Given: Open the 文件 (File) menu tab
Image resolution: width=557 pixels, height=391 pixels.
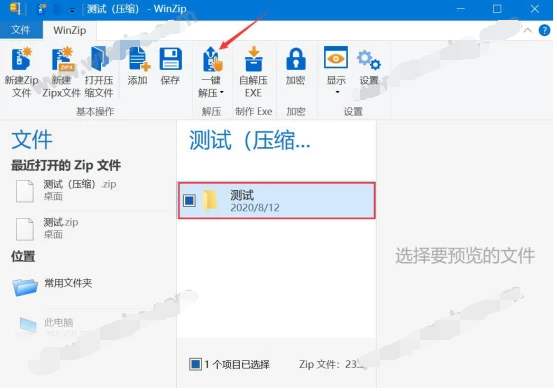Looking at the screenshot, I should pos(21,30).
